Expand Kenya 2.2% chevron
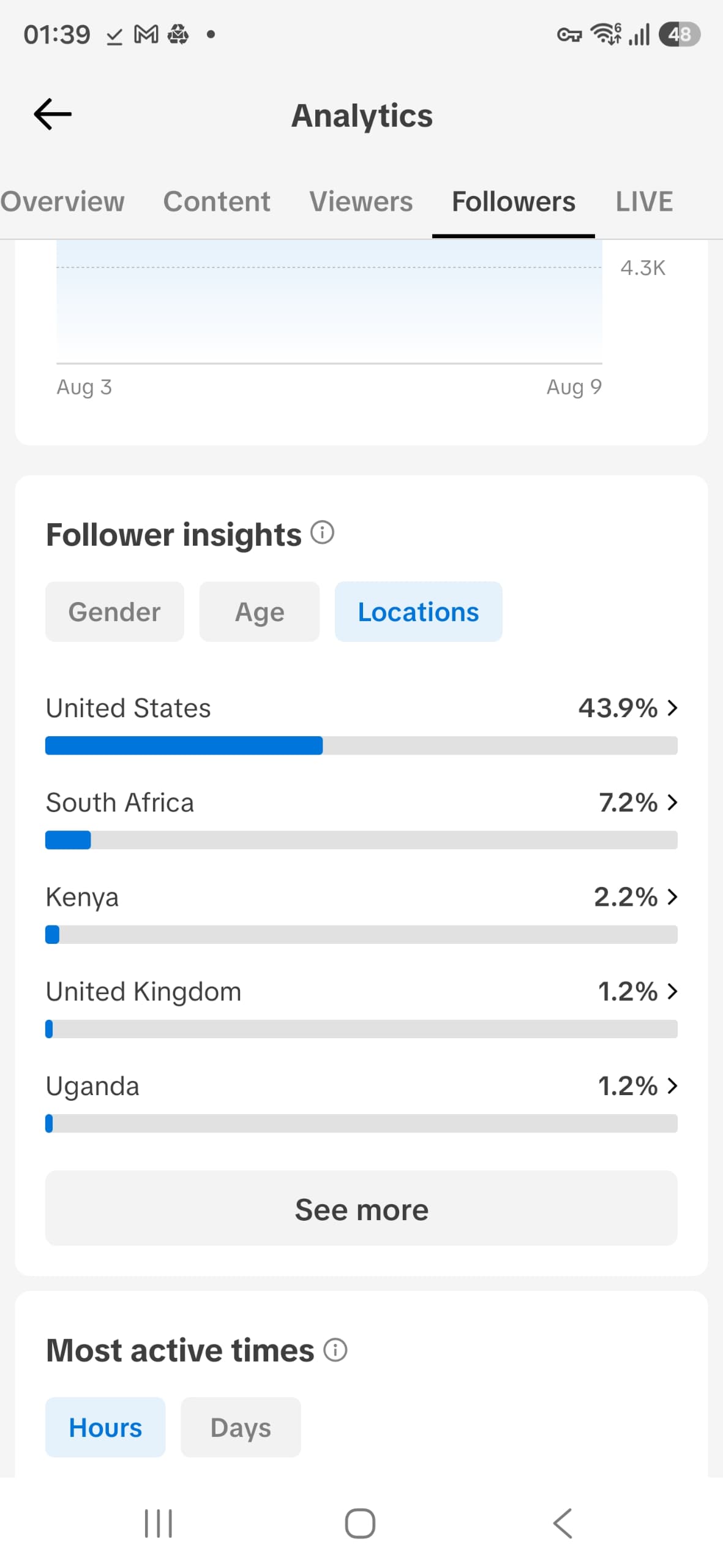Screen dimensions: 723x1568 672,897
